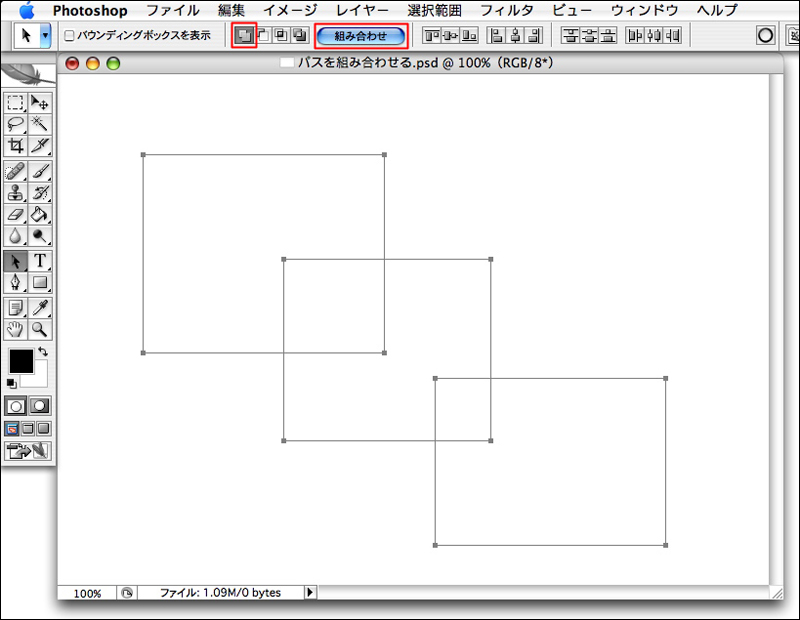Select the Rectangular Marquee tool

click(16, 102)
